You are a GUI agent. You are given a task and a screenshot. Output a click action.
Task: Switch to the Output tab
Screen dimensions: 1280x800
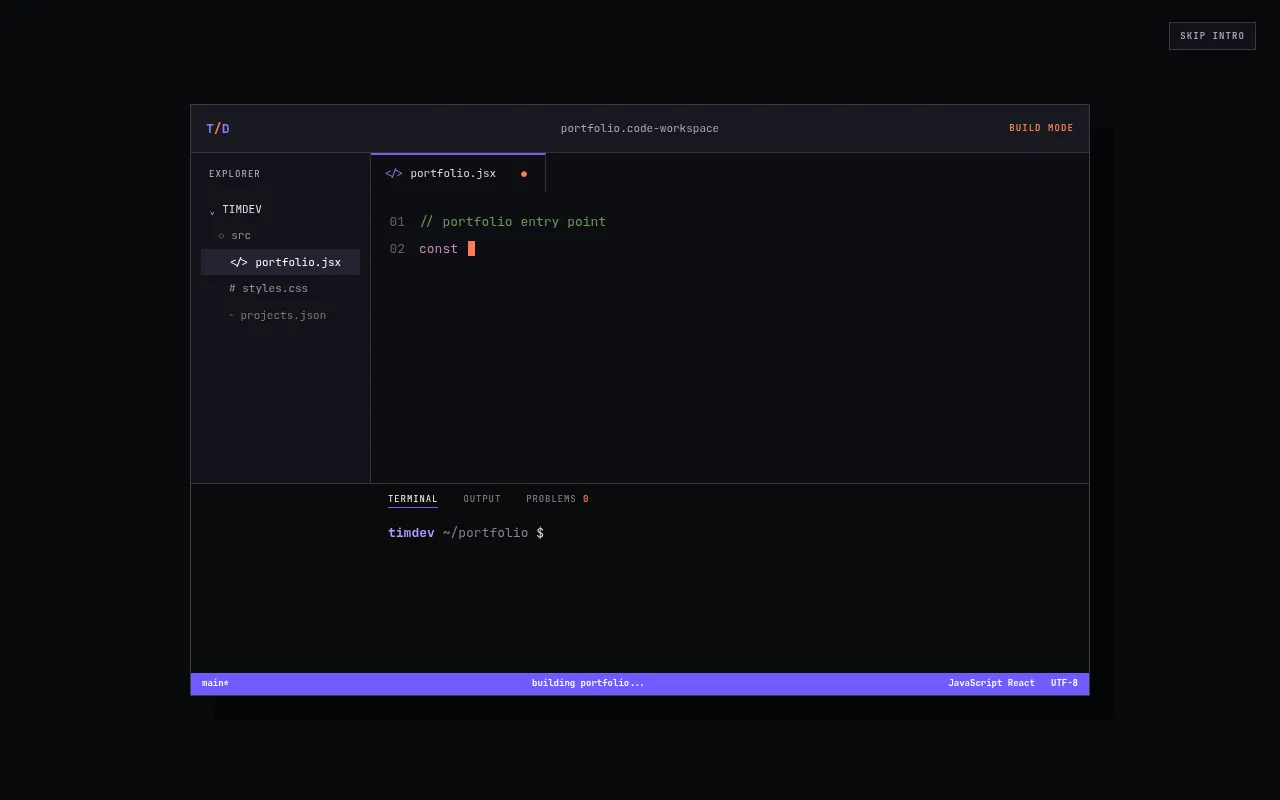pyautogui.click(x=482, y=499)
